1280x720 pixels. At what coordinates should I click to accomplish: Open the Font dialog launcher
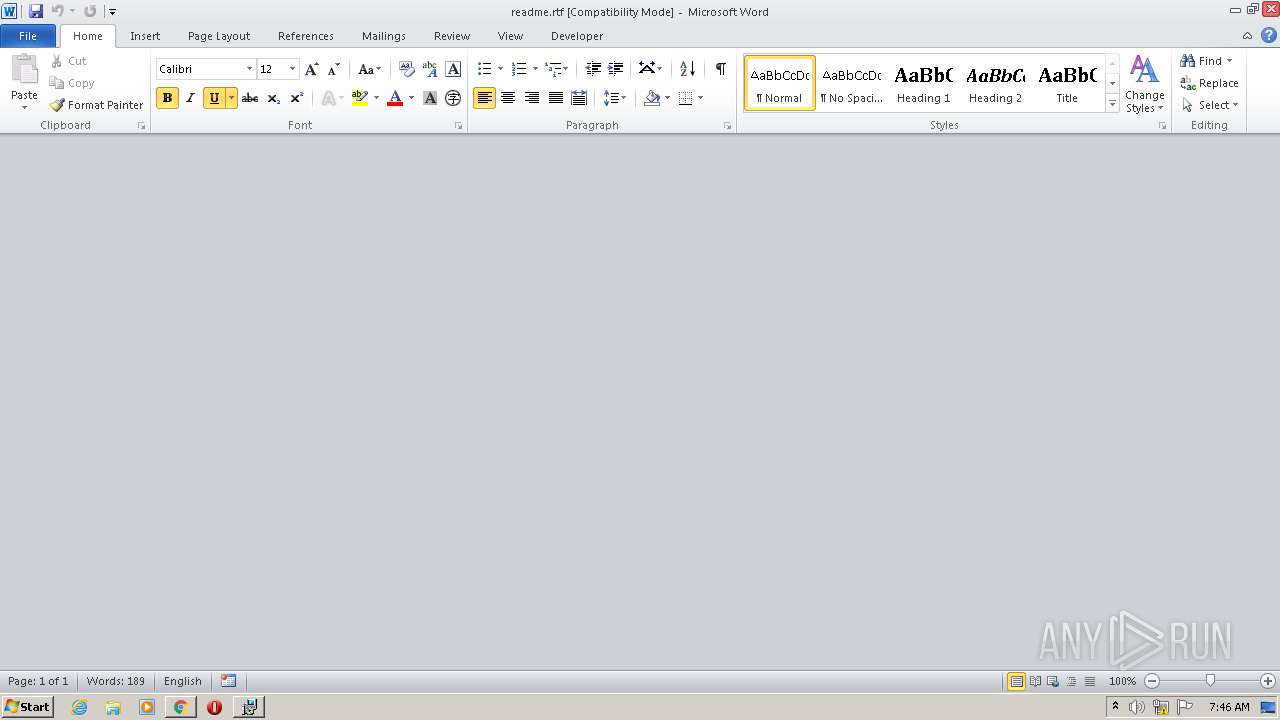tap(459, 126)
